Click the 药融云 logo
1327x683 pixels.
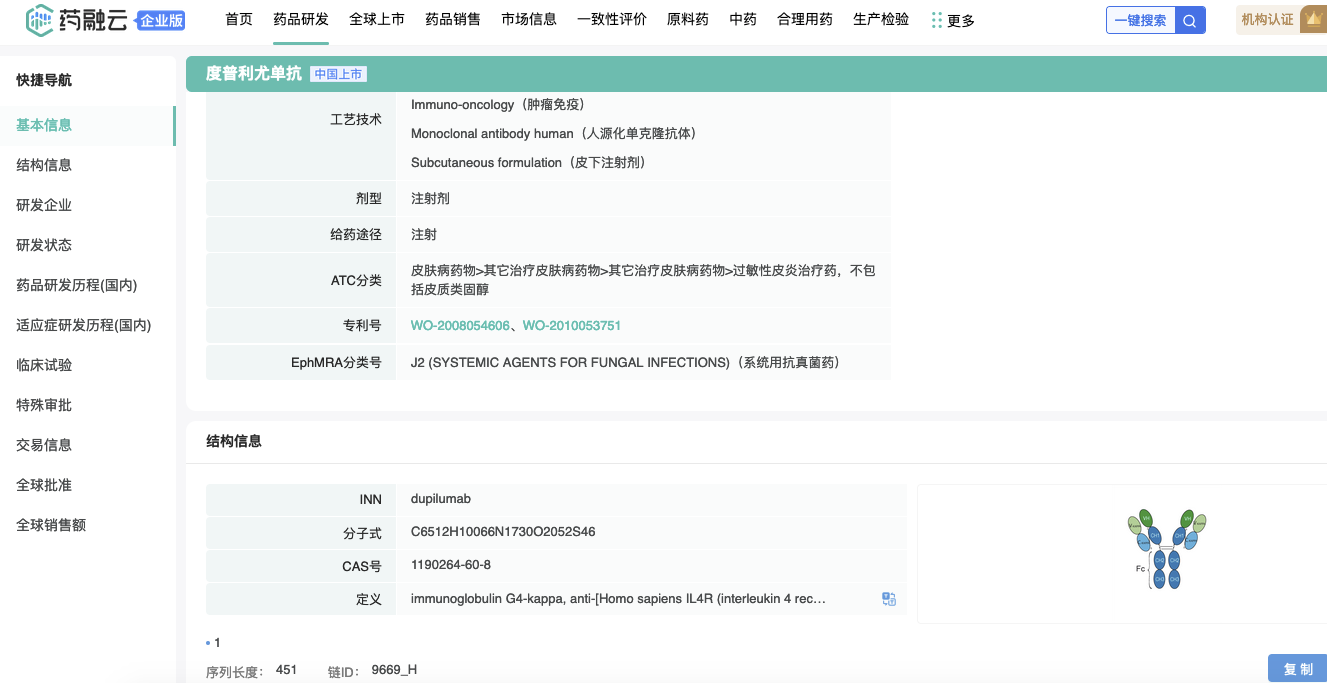click(x=78, y=19)
